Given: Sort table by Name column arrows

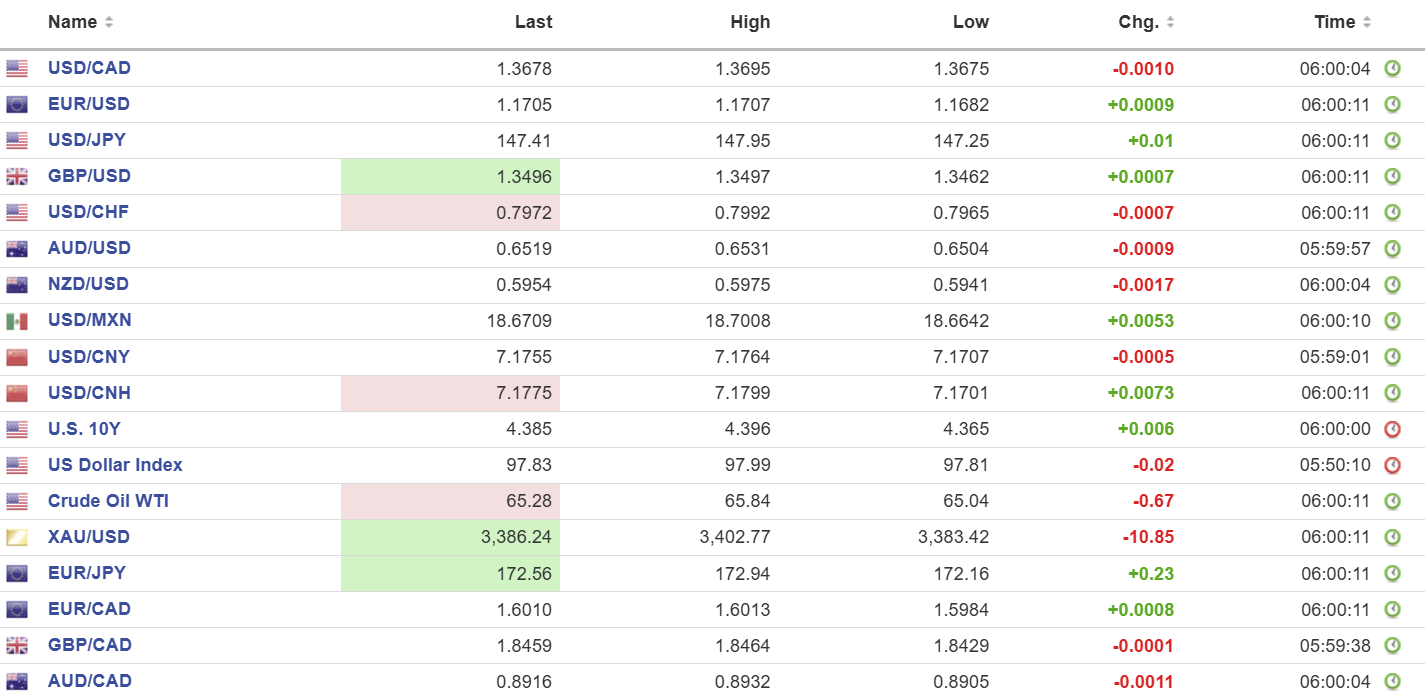Looking at the screenshot, I should pos(108,22).
